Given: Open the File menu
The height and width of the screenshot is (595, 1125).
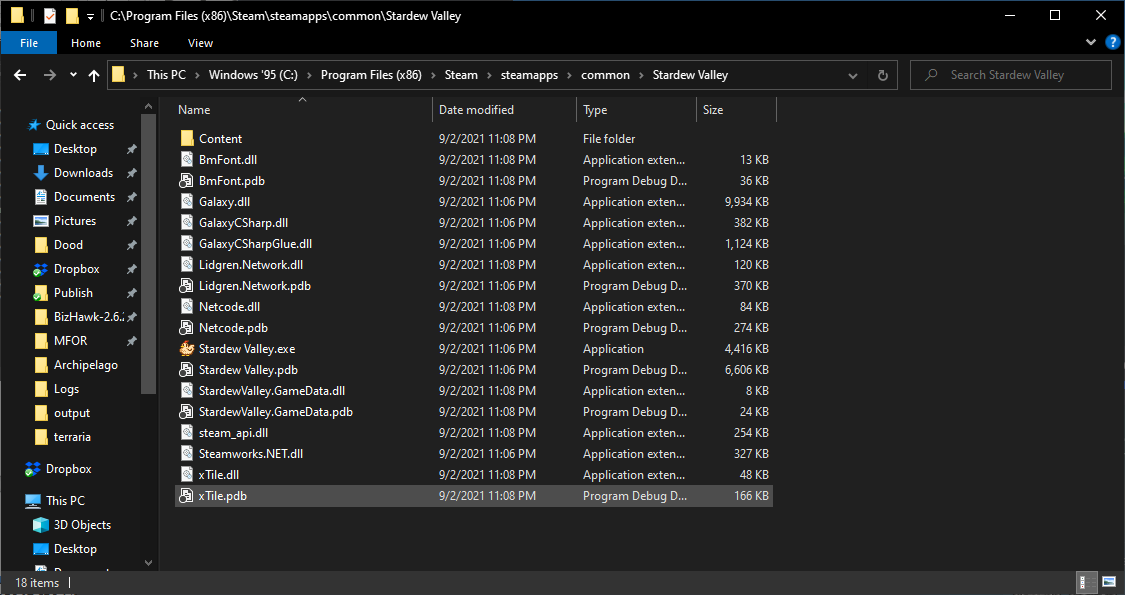Looking at the screenshot, I should (x=29, y=43).
